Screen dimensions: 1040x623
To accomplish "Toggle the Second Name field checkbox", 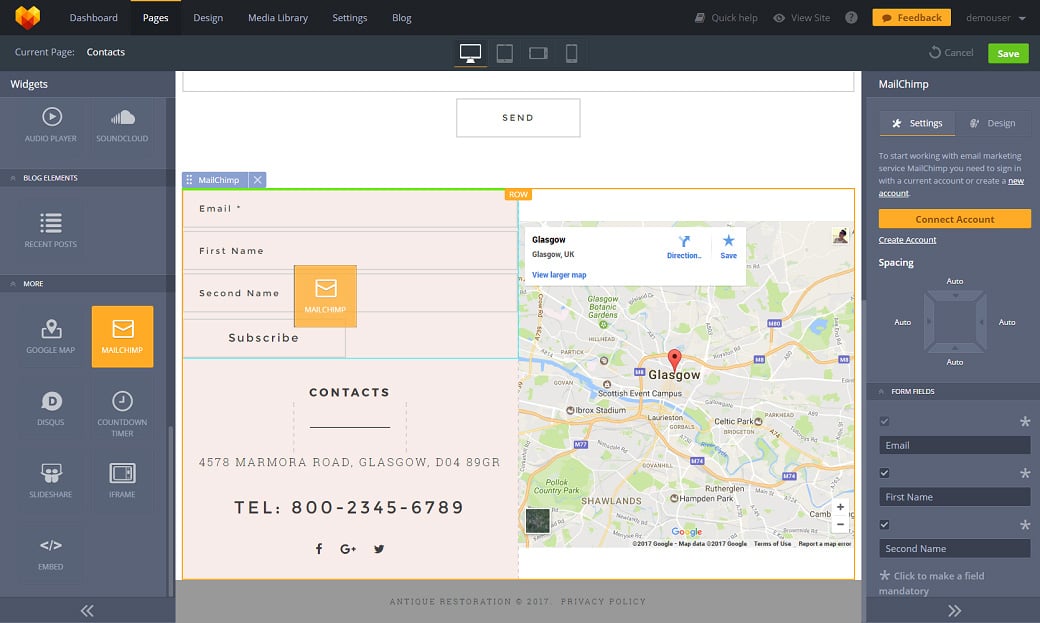I will [884, 525].
